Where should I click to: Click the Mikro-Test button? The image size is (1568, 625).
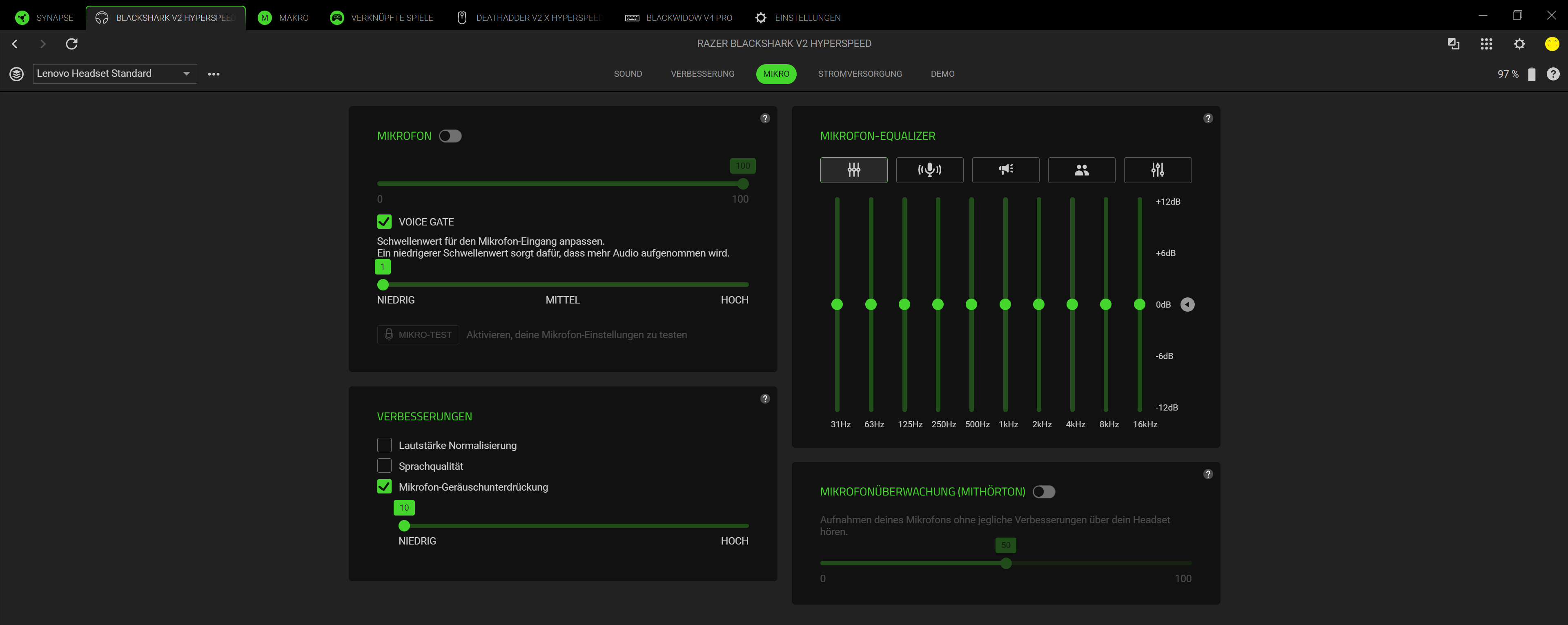(418, 335)
